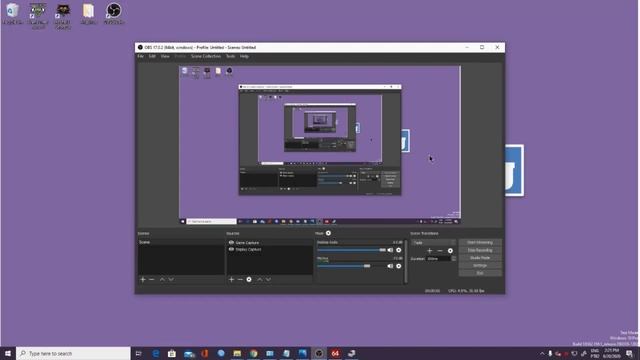Adjust the Mic/Aux volume slider
640x360 pixels.
click(351, 266)
